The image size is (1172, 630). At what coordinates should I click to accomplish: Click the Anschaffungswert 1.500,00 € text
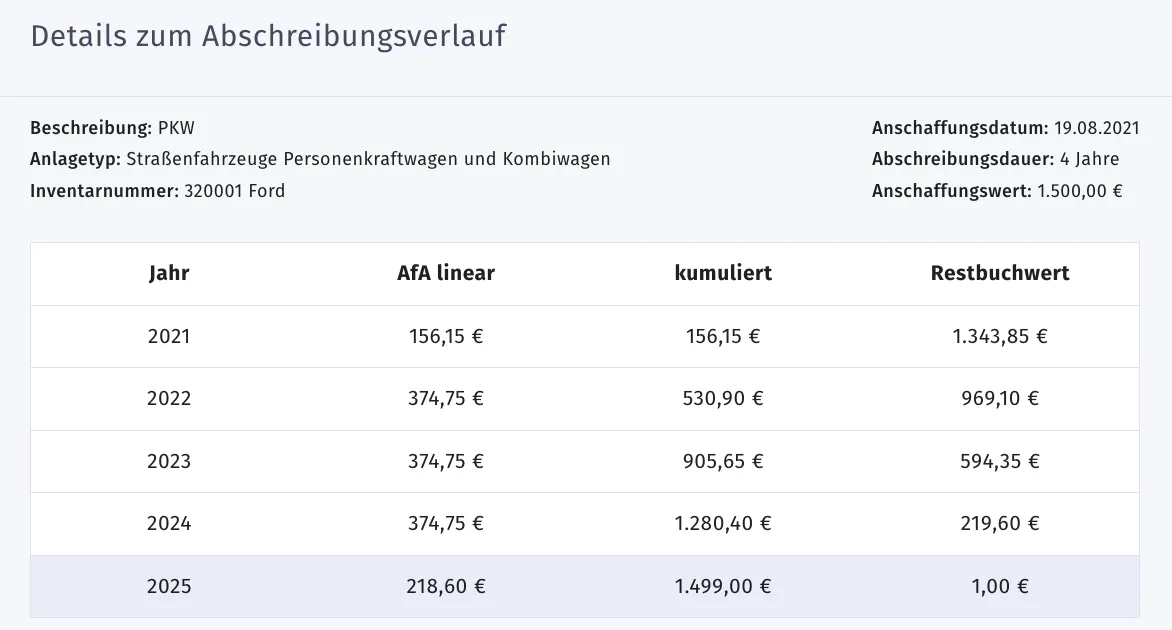pos(997,190)
